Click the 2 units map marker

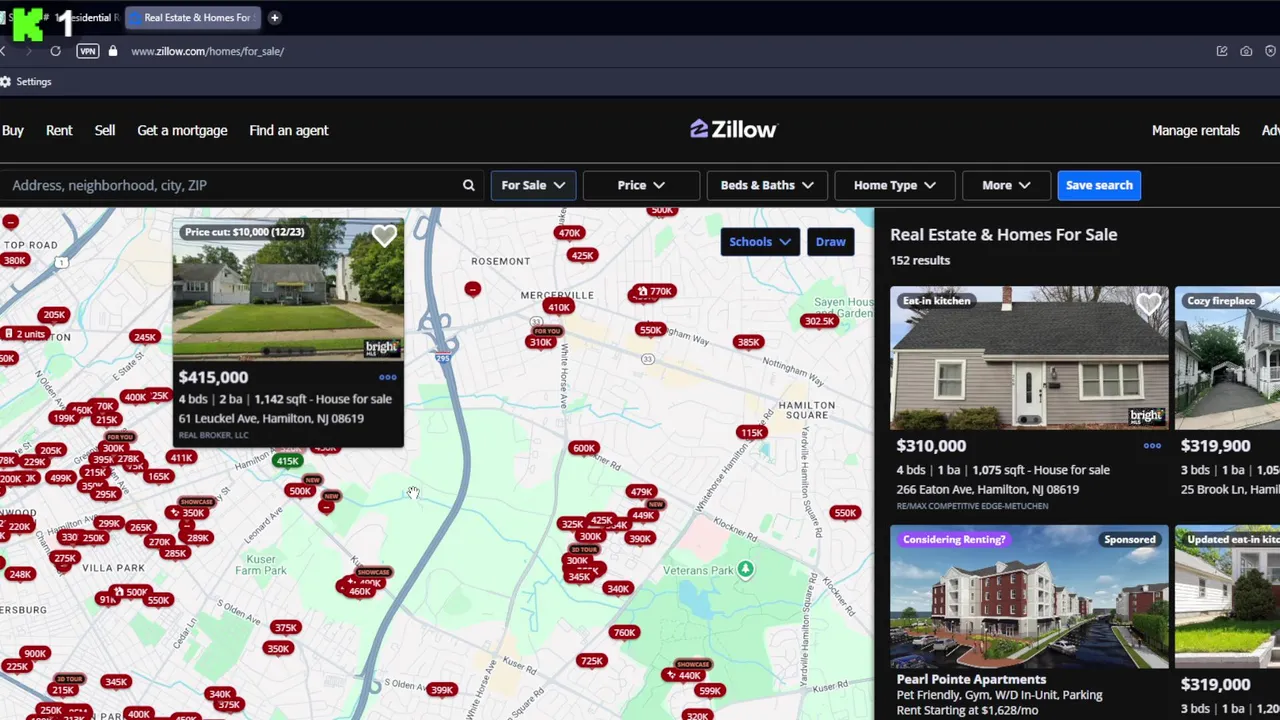click(x=24, y=334)
